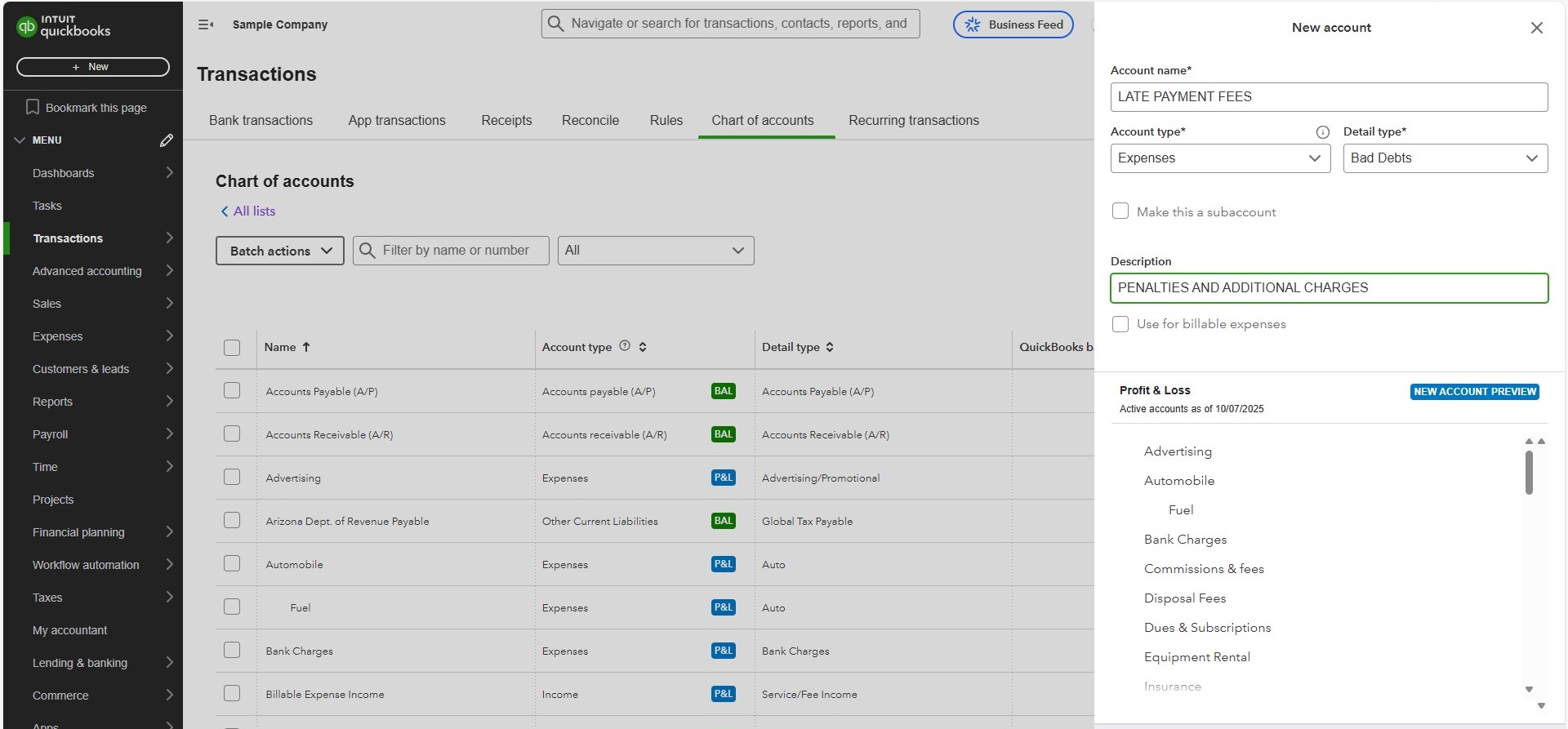The image size is (1568, 729).
Task: Click the pencil icon to edit menu
Action: (x=167, y=140)
